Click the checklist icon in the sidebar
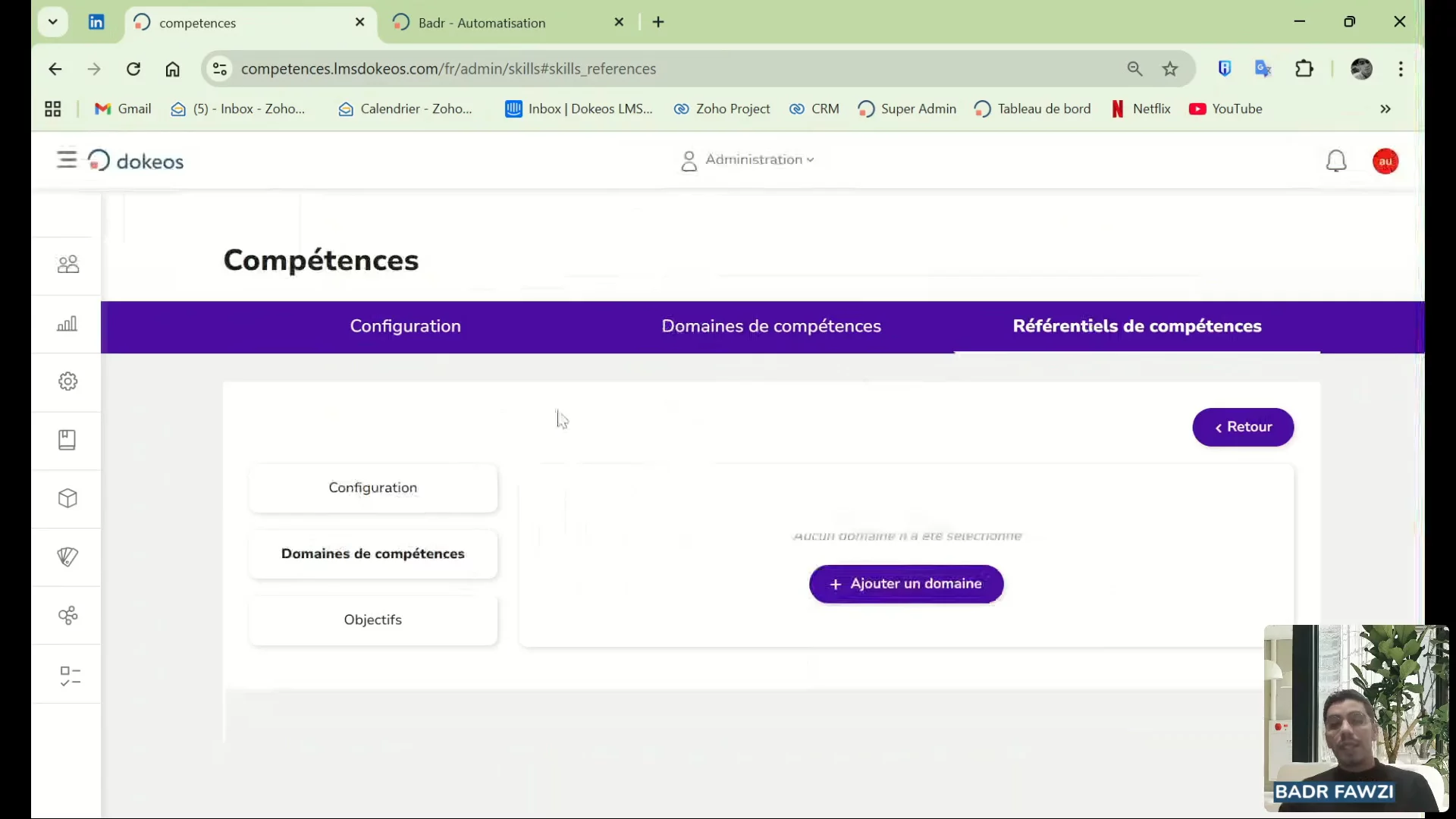The width and height of the screenshot is (1456, 819). (x=69, y=676)
